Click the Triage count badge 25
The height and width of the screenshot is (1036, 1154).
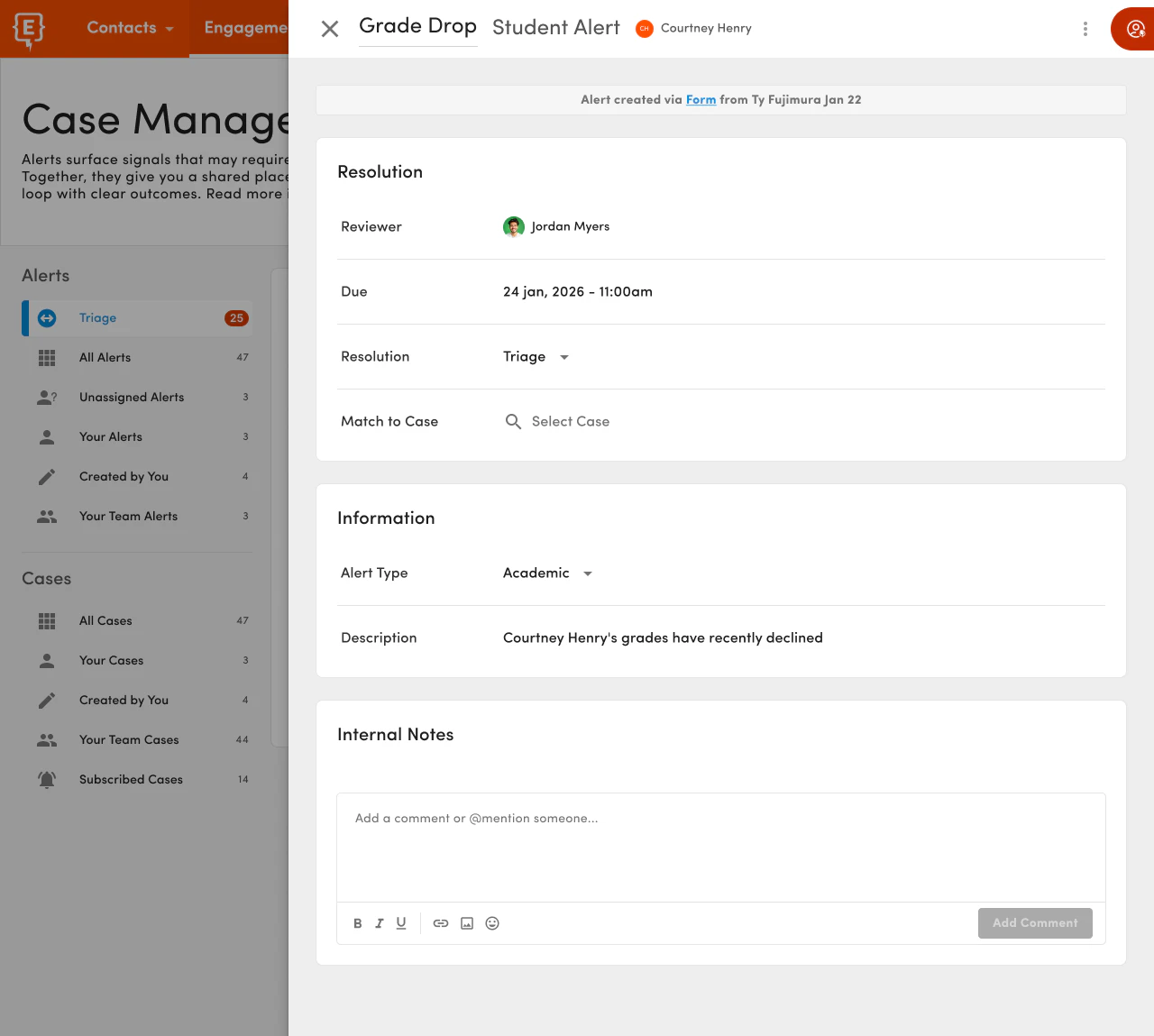point(236,318)
